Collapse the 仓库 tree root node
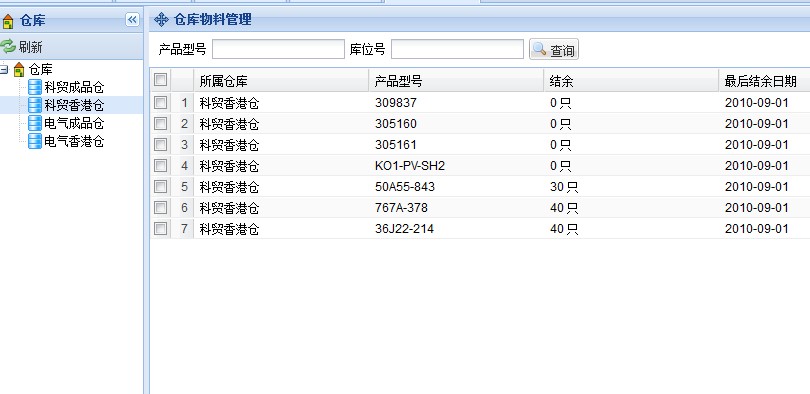The image size is (810, 394). coord(4,69)
